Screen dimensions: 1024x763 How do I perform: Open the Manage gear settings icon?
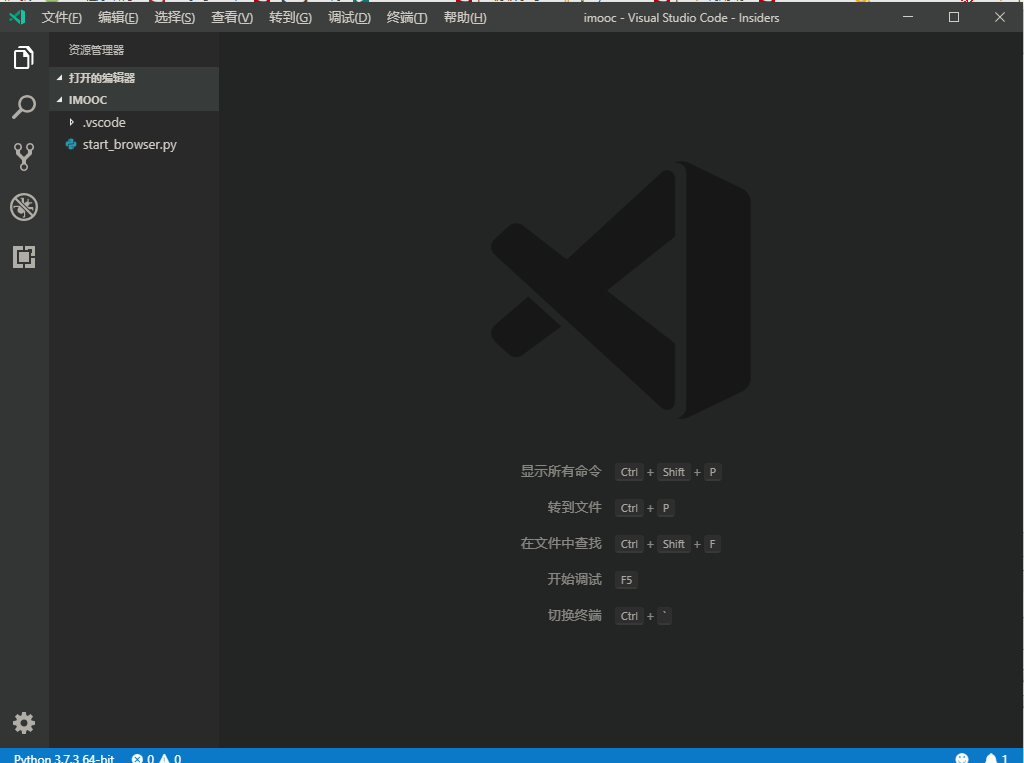click(24, 723)
